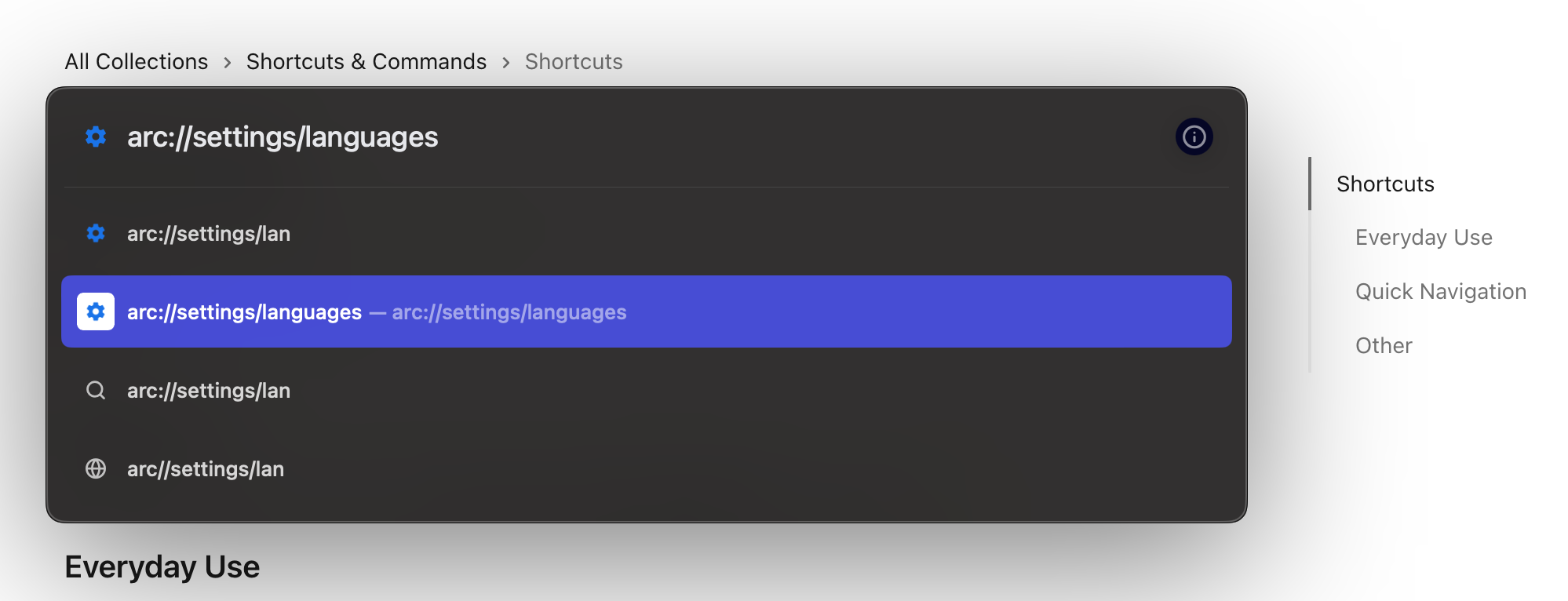Click gear icon of first arc://settings/lan suggestion
The width and height of the screenshot is (1568, 601).
click(96, 233)
